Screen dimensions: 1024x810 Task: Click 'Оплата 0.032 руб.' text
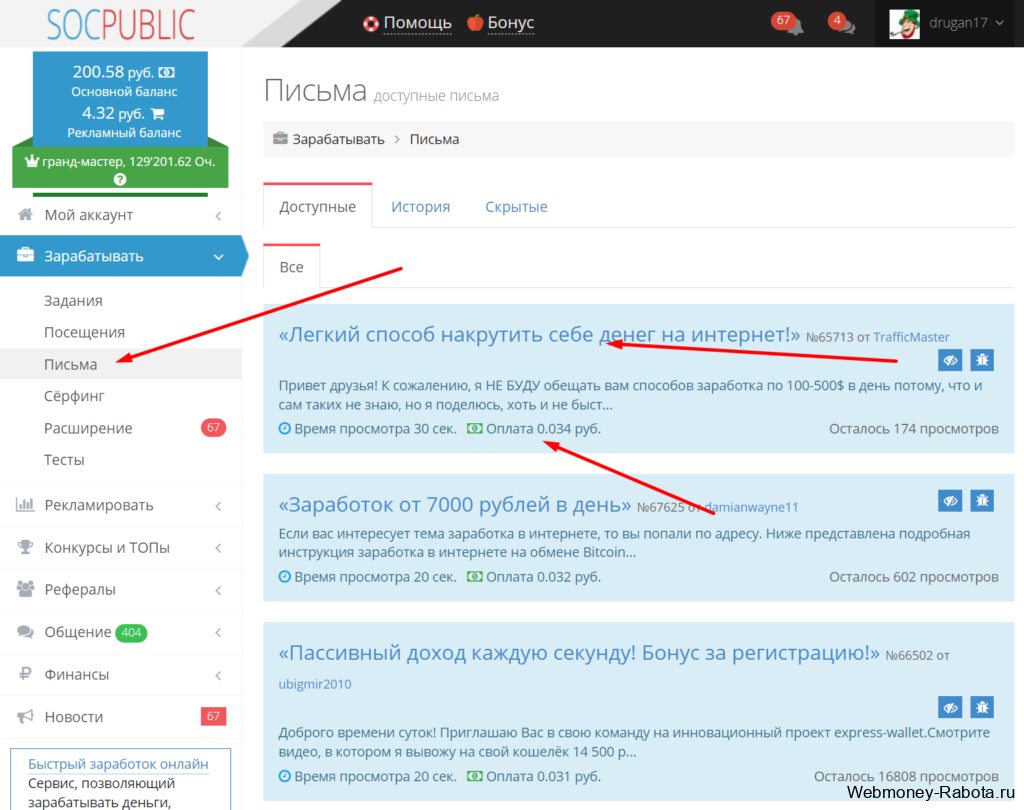coord(543,577)
